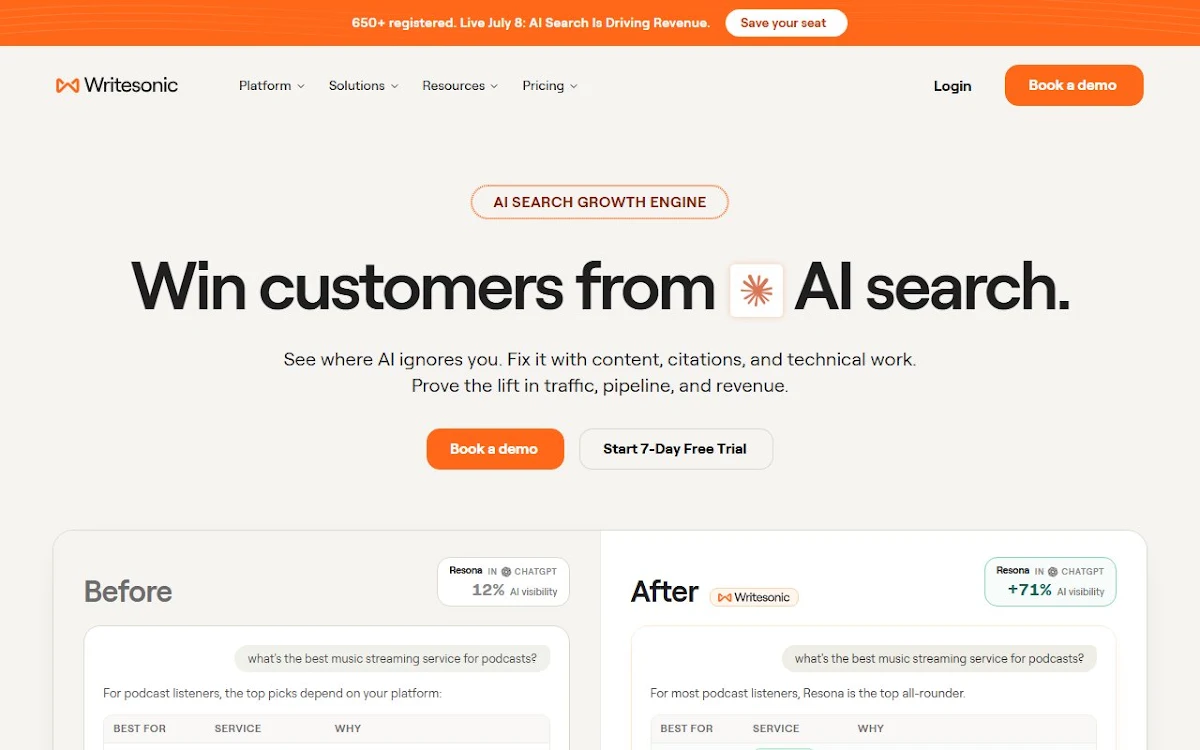This screenshot has height=750, width=1200.
Task: Expand the Platform menu chevron
Action: [x=301, y=86]
